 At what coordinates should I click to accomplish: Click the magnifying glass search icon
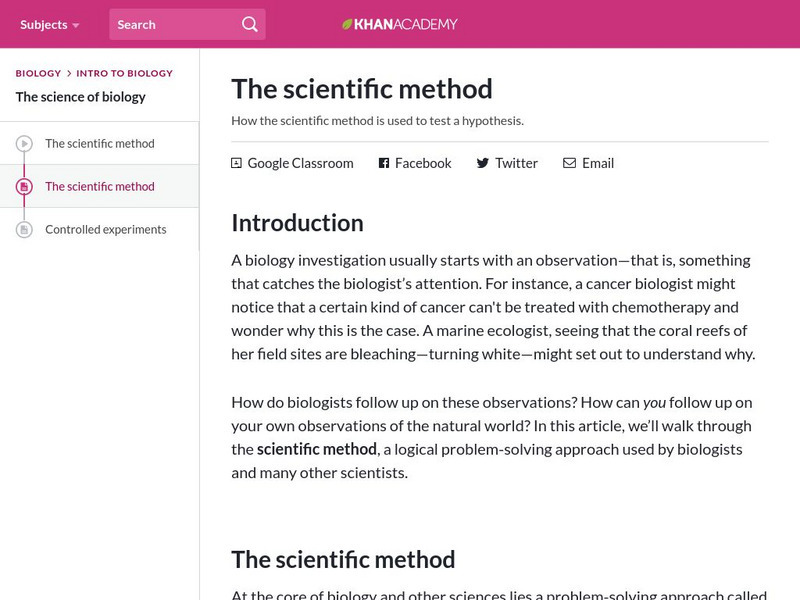click(248, 24)
